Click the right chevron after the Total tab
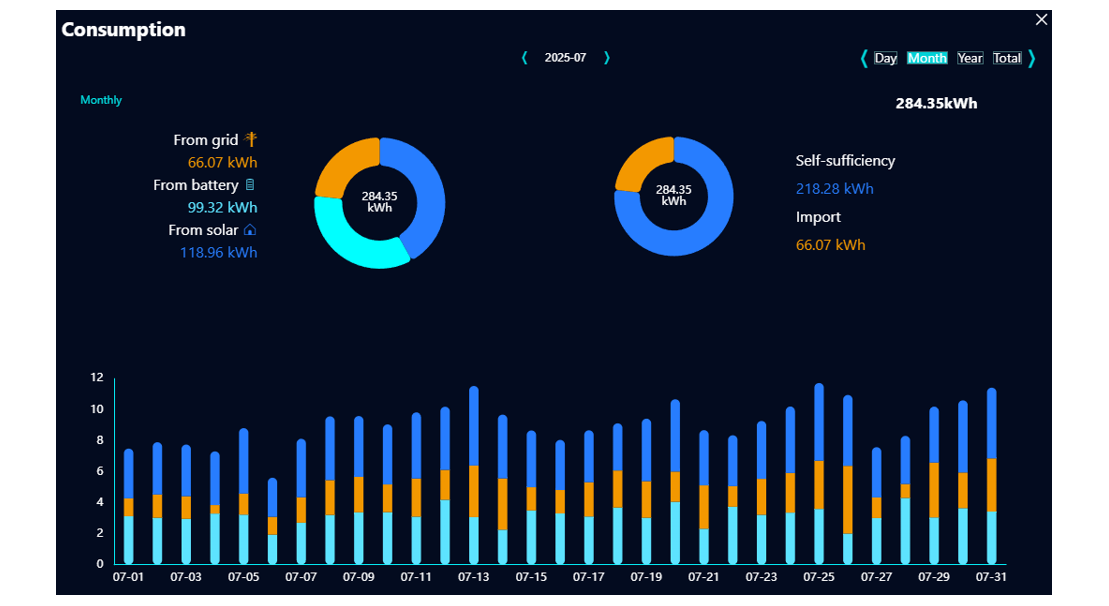 1031,58
